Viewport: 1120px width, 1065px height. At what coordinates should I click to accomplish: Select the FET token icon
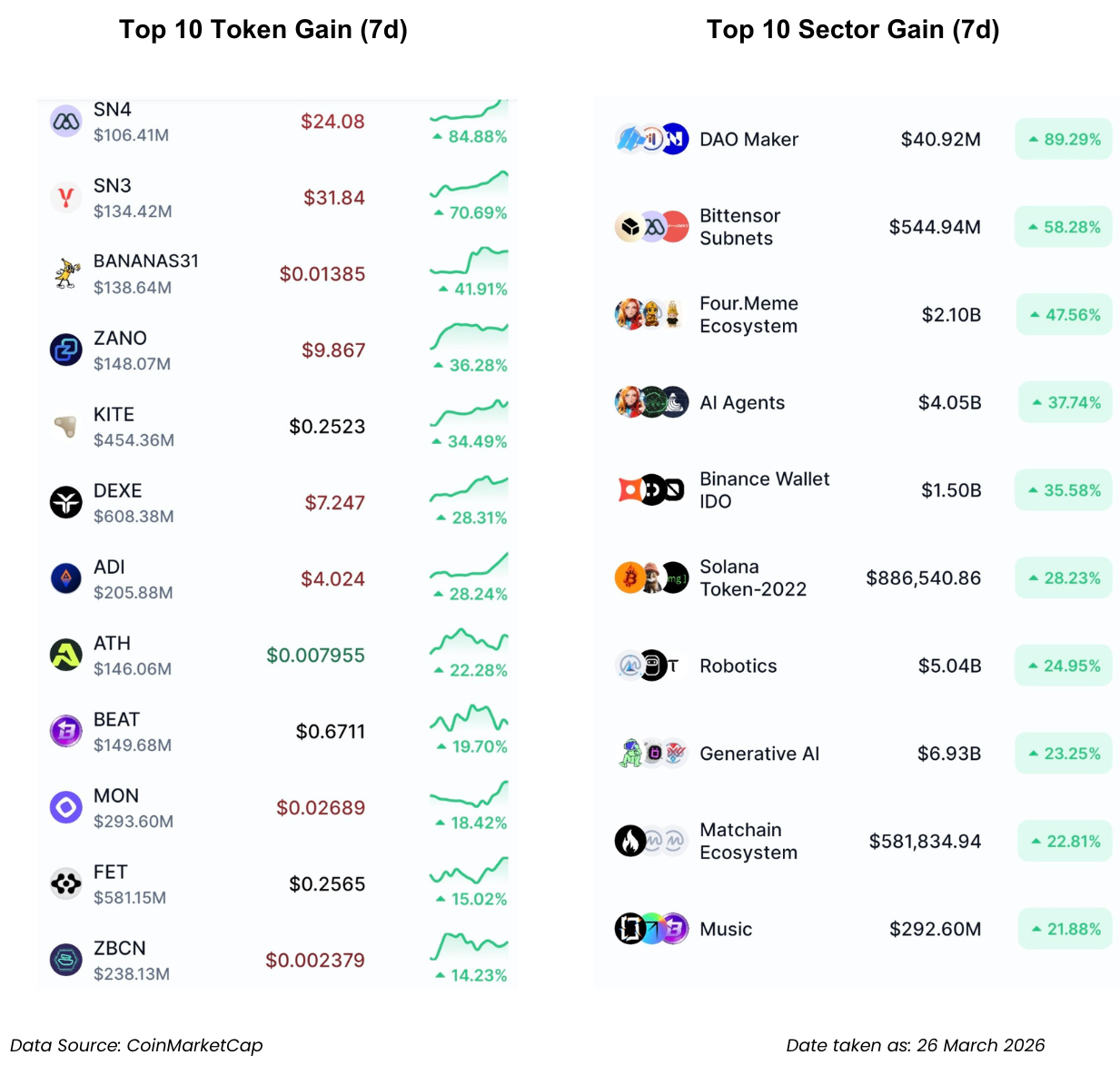pyautogui.click(x=65, y=883)
